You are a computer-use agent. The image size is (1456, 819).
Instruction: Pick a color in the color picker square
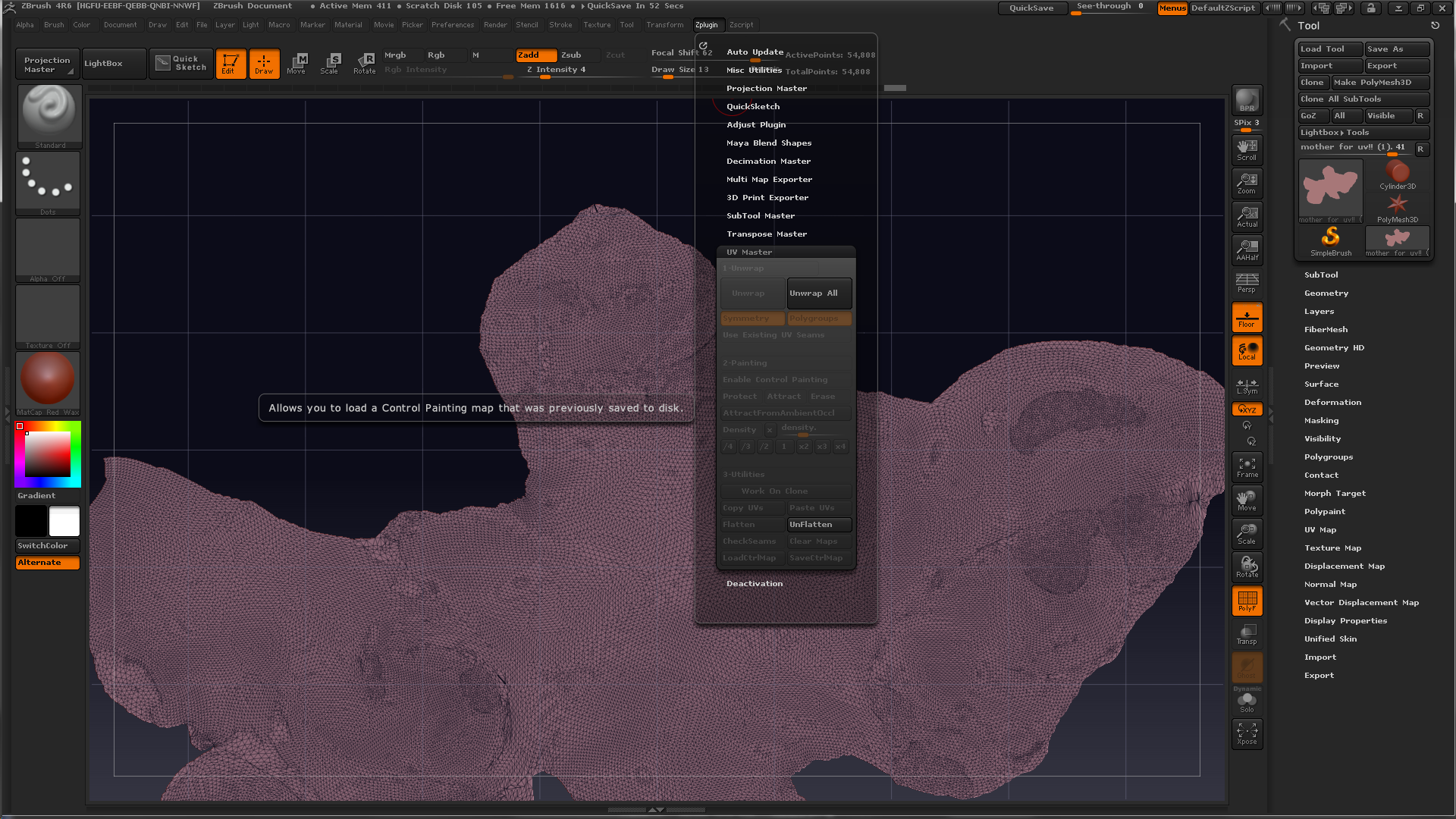point(48,454)
